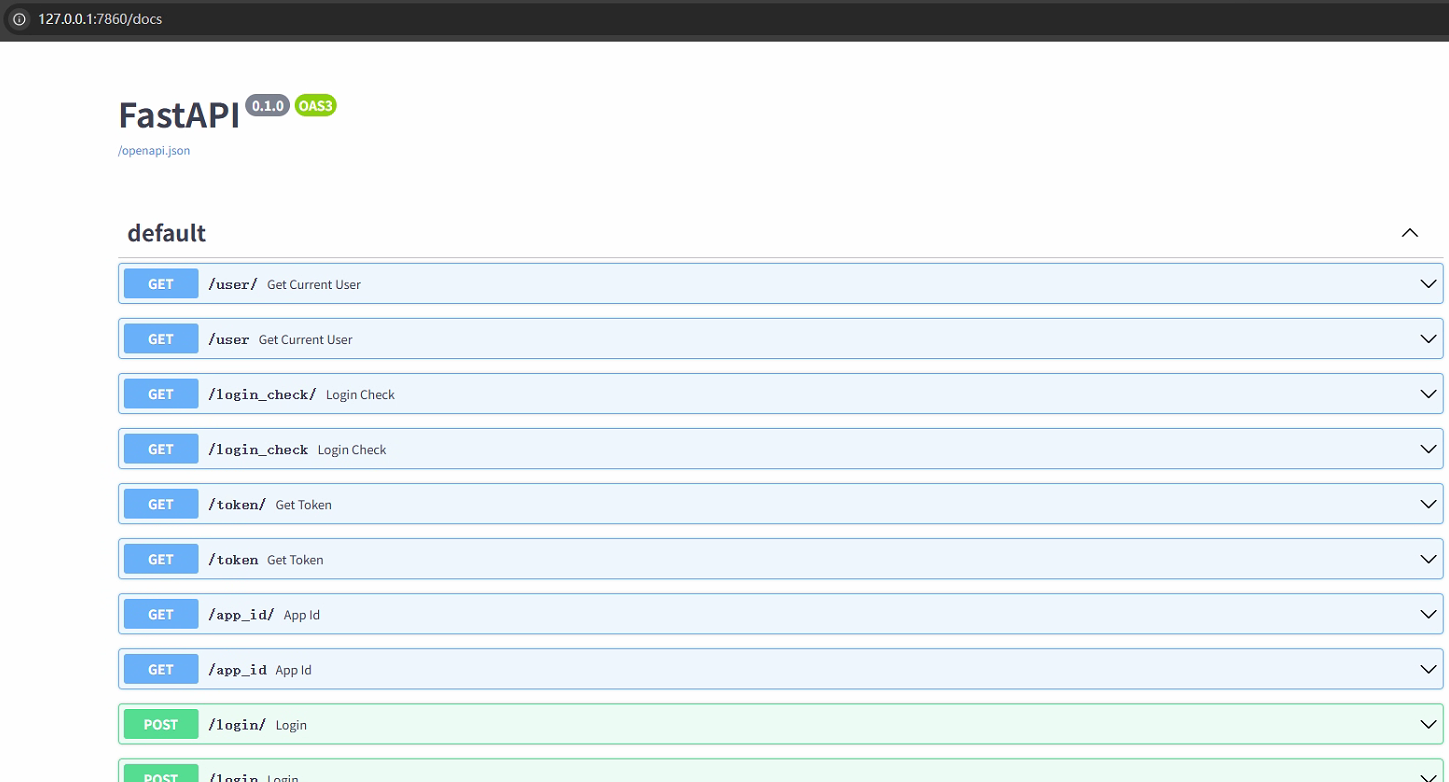Click the GET badge for /app_id/ endpoint
Image resolution: width=1449 pixels, height=782 pixels.
click(161, 614)
